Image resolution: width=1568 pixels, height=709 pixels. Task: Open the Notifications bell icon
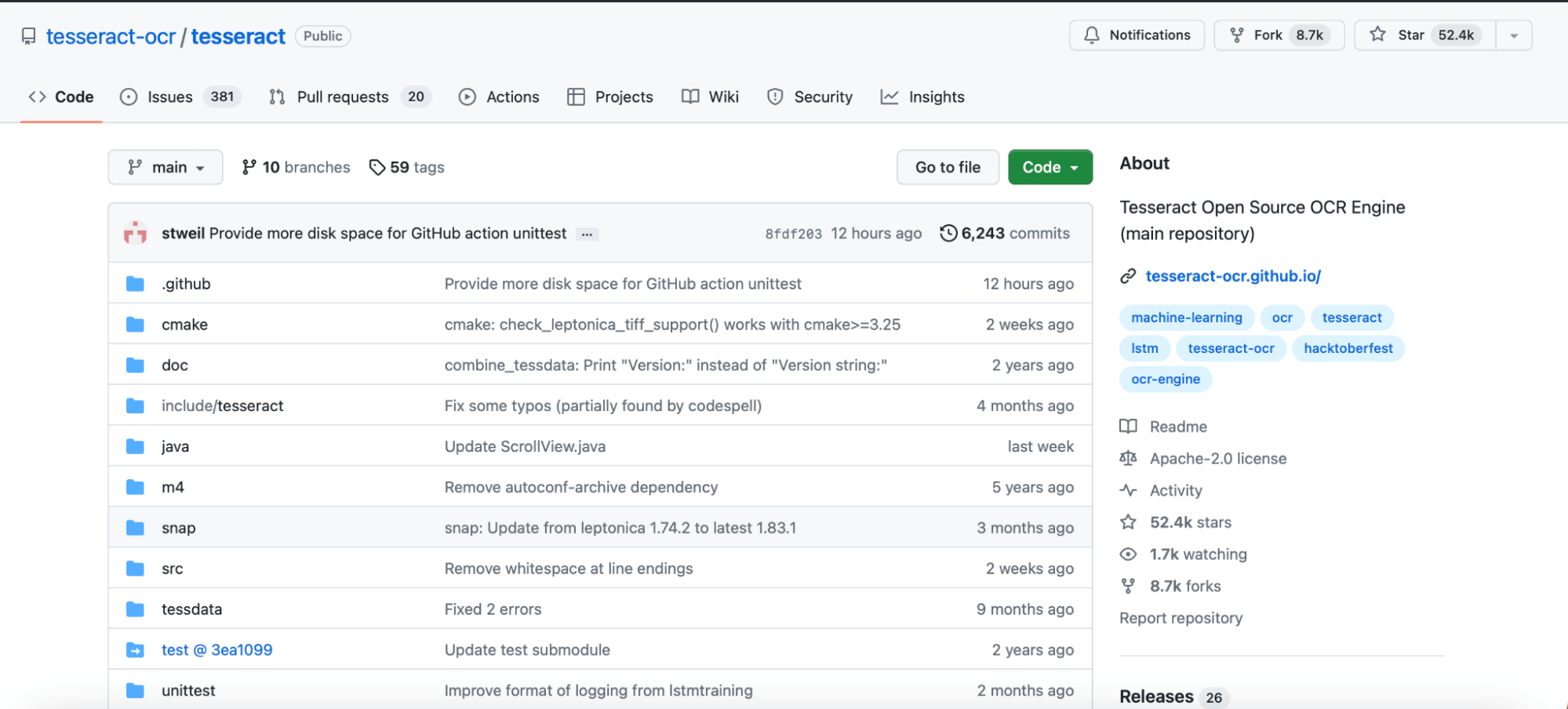[x=1092, y=35]
